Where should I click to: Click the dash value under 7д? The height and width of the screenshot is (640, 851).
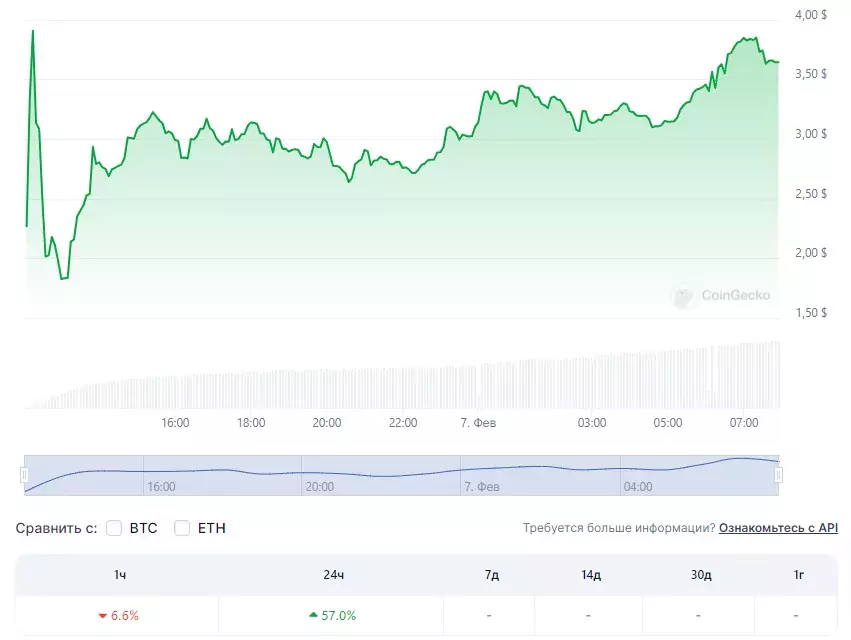pyautogui.click(x=489, y=616)
